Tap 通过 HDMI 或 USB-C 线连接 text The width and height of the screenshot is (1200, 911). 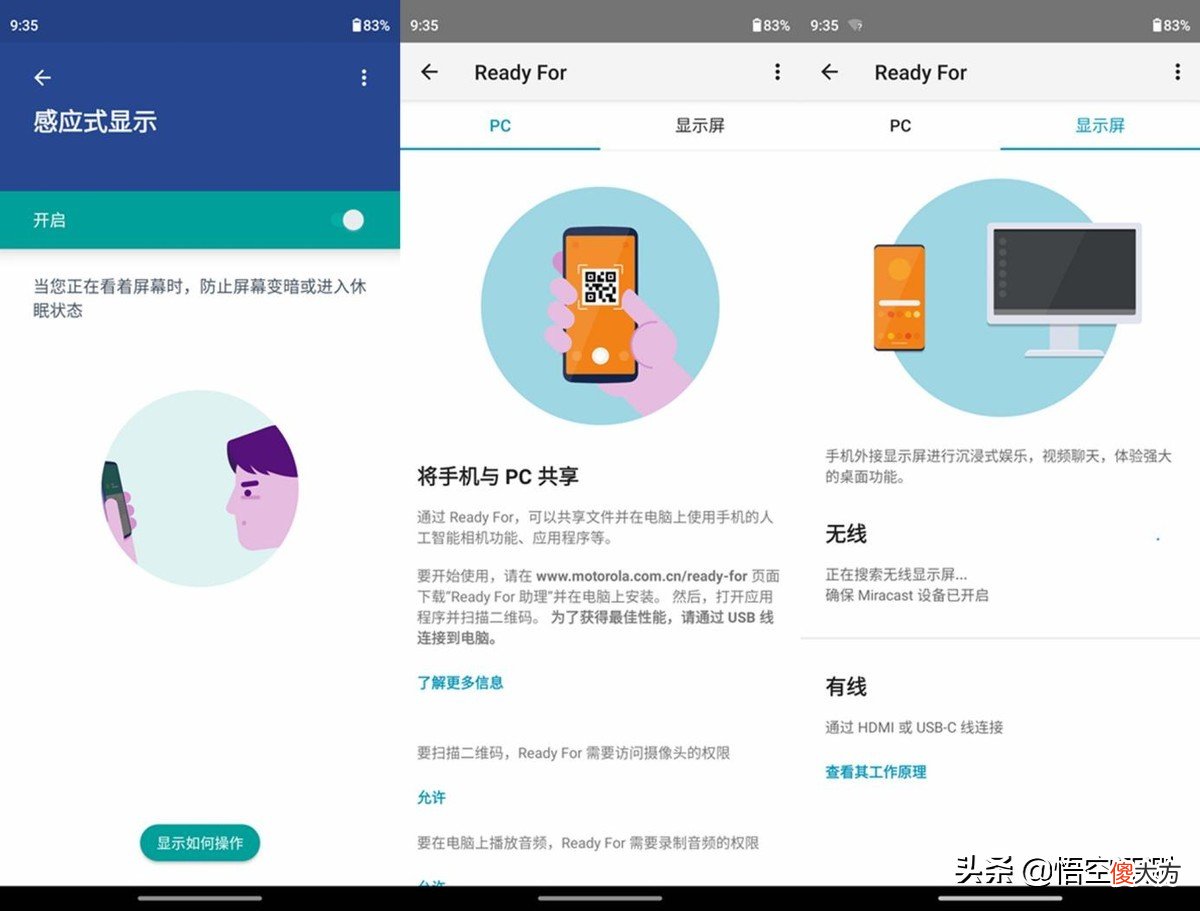[x=914, y=727]
